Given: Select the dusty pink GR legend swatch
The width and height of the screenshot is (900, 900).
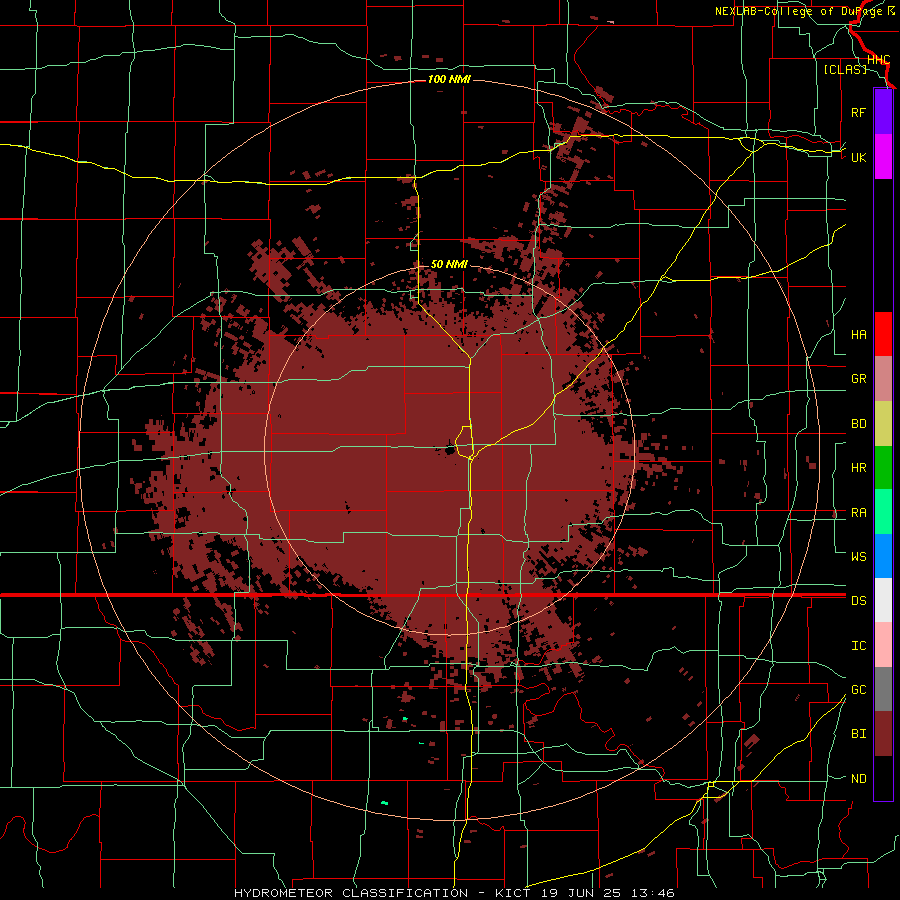Looking at the screenshot, I should pos(883,379).
